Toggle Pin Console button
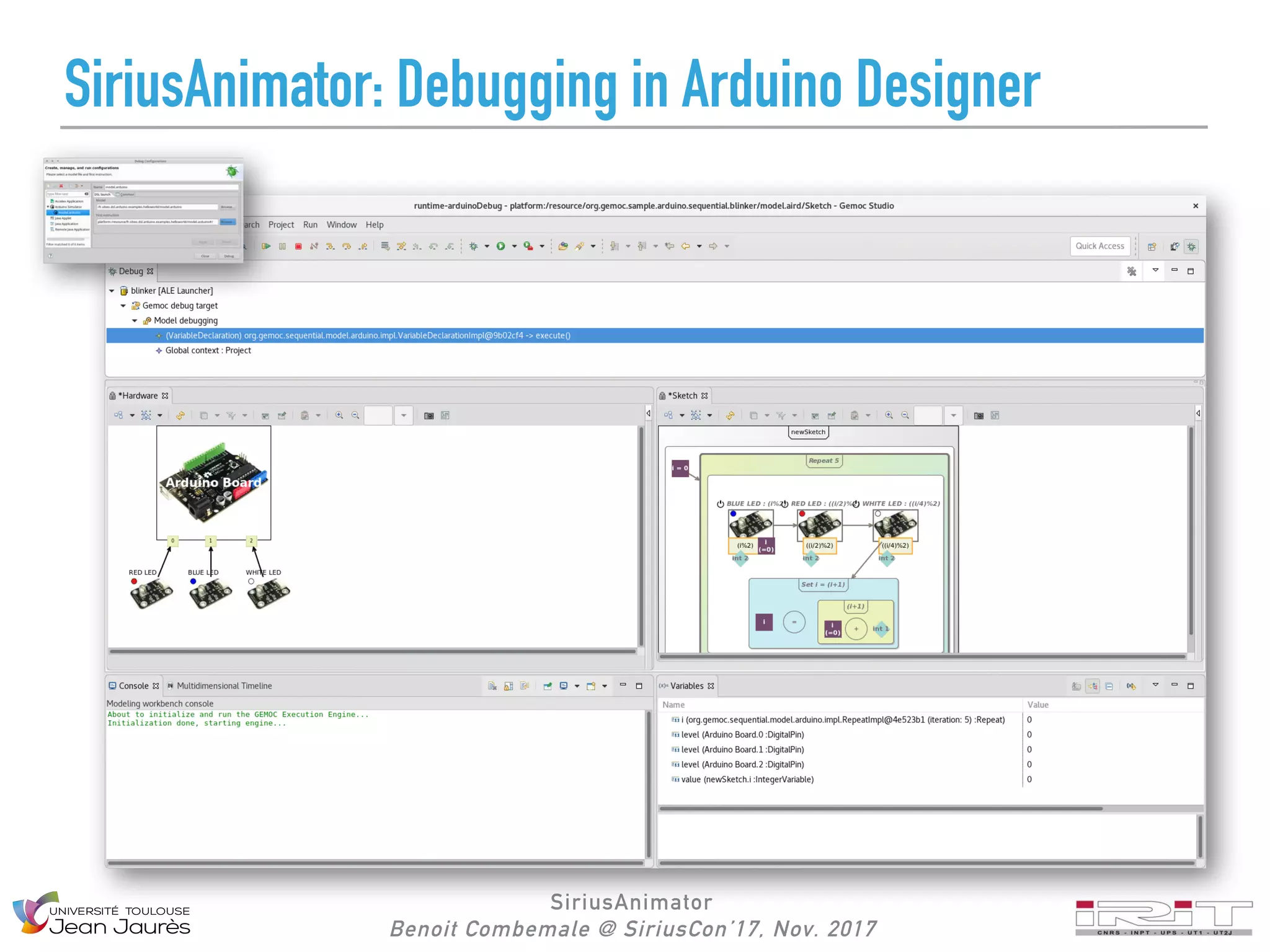The height and width of the screenshot is (952, 1270). 548,686
